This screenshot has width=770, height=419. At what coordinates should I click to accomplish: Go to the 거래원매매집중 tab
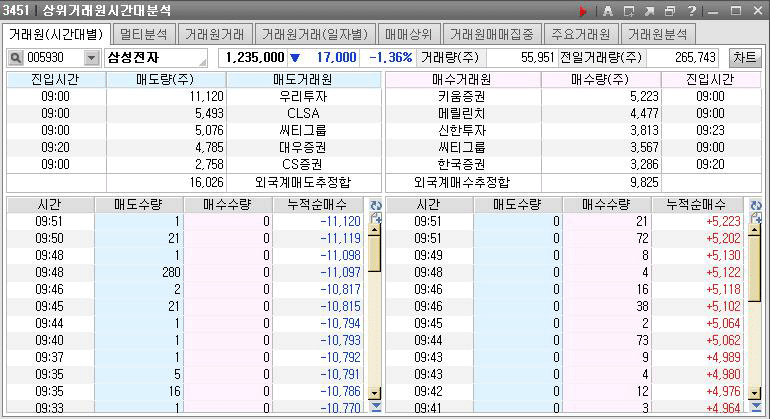(x=492, y=34)
